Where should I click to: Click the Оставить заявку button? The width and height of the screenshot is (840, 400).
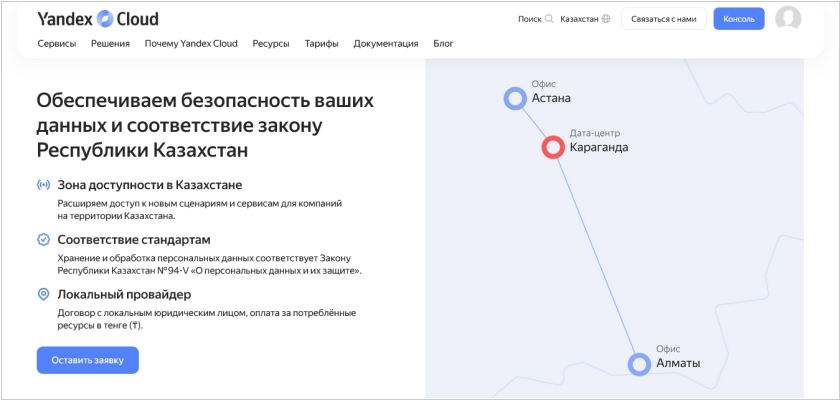tap(88, 360)
